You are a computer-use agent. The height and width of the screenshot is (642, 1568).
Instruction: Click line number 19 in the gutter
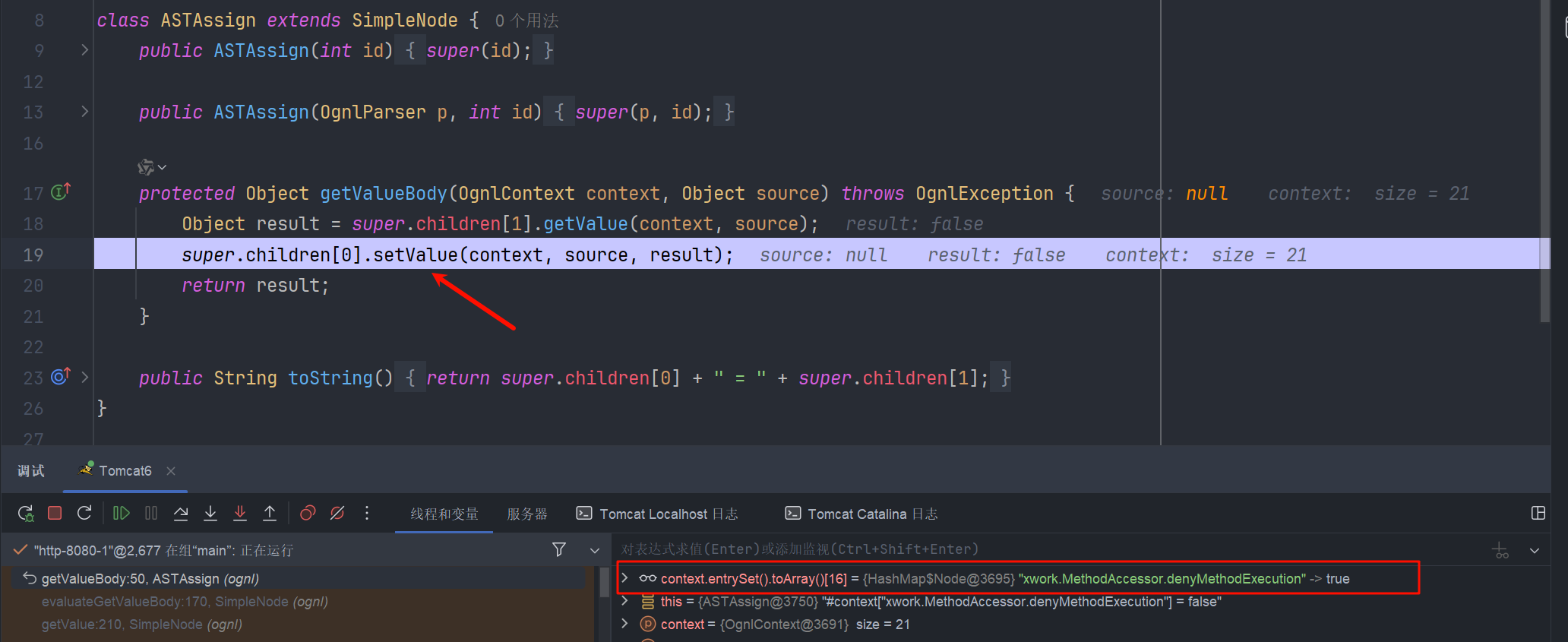click(x=33, y=255)
